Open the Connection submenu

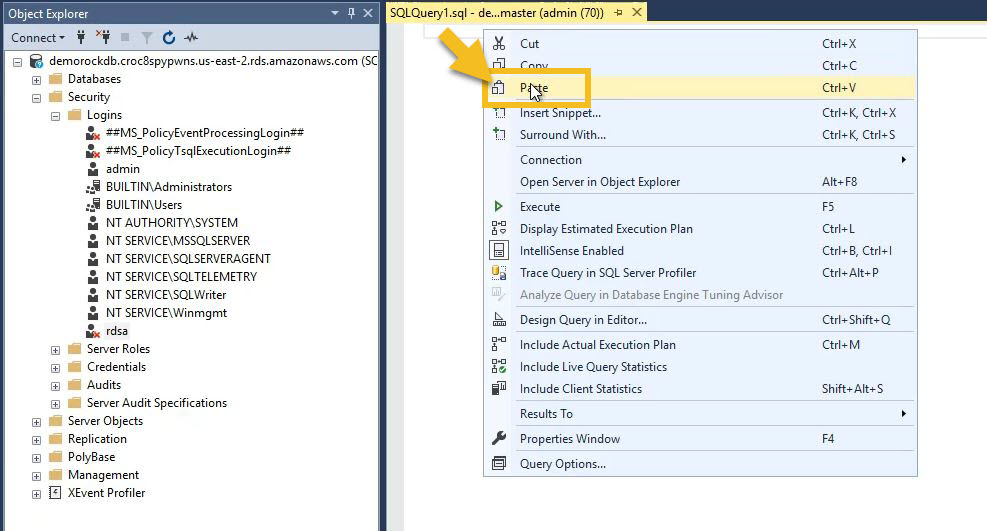click(x=700, y=160)
